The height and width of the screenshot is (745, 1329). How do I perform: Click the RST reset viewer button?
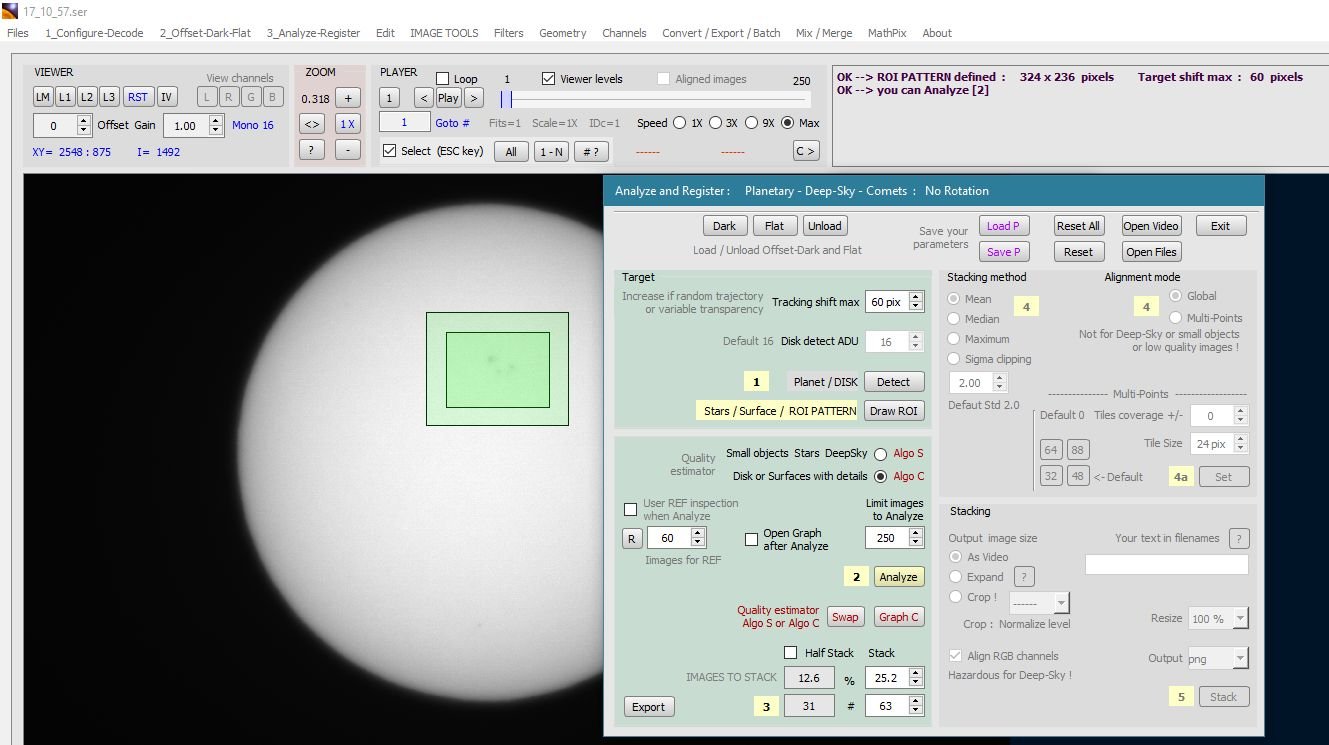point(138,97)
